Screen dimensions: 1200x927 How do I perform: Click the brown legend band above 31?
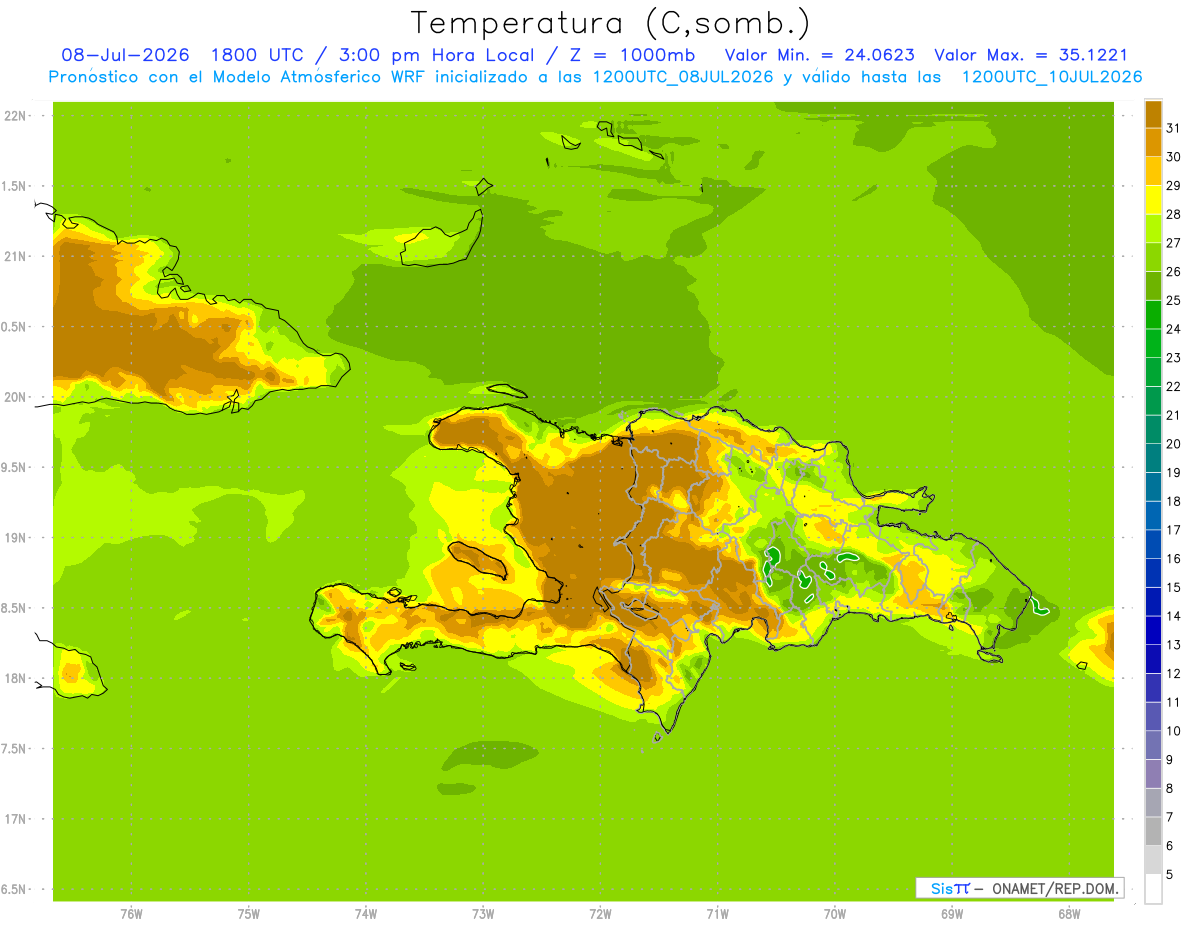[x=1153, y=114]
